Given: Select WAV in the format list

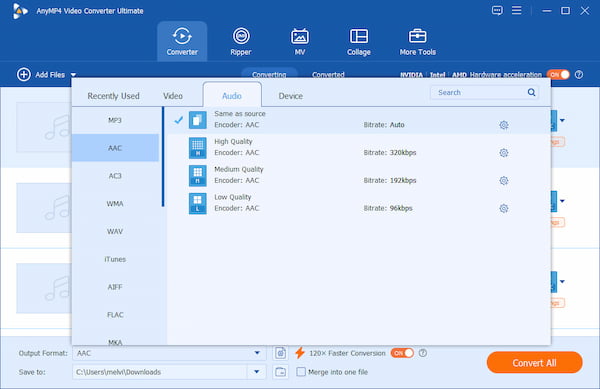Looking at the screenshot, I should [115, 231].
